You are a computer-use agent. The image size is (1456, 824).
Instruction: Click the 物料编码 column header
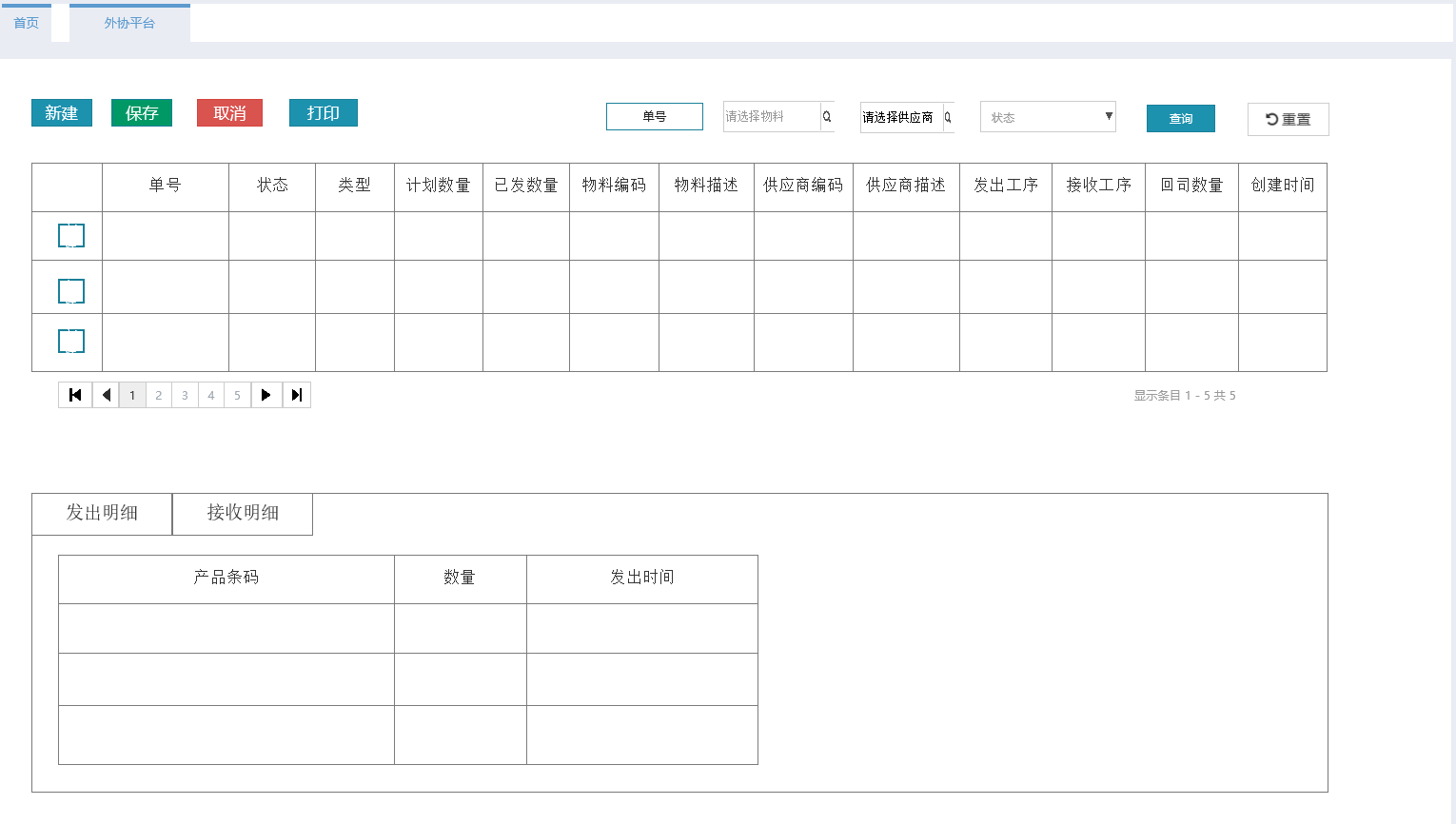coord(615,186)
